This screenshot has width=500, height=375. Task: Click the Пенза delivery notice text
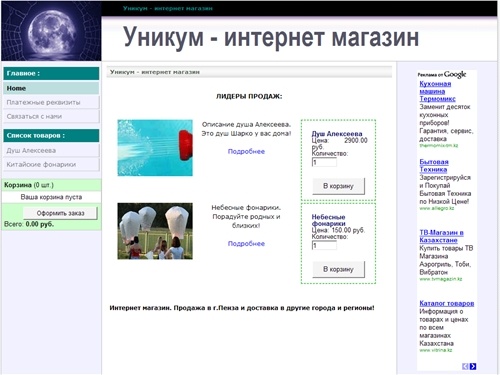pos(242,308)
